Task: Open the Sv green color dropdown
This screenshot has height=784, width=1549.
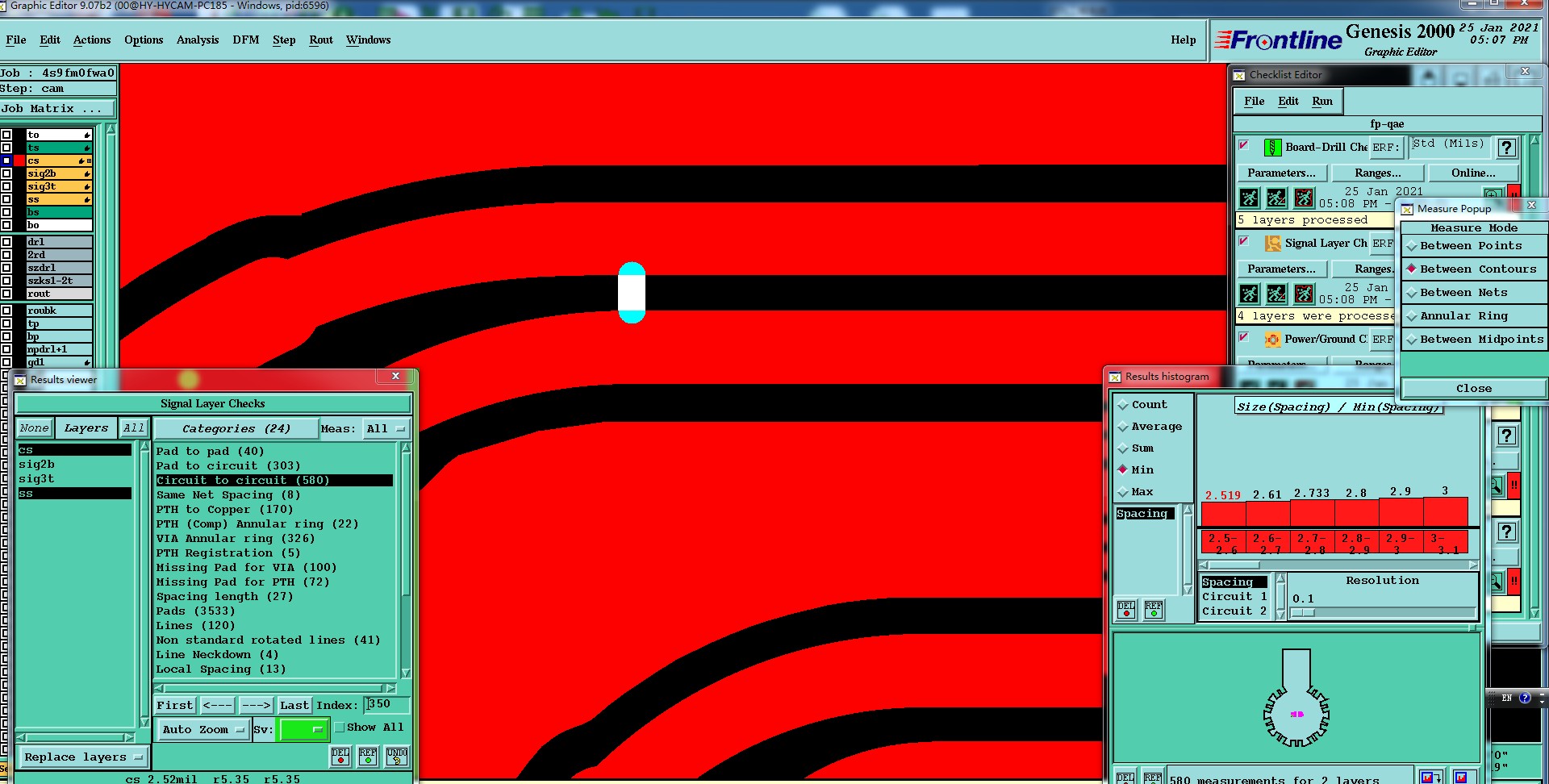Action: (303, 730)
